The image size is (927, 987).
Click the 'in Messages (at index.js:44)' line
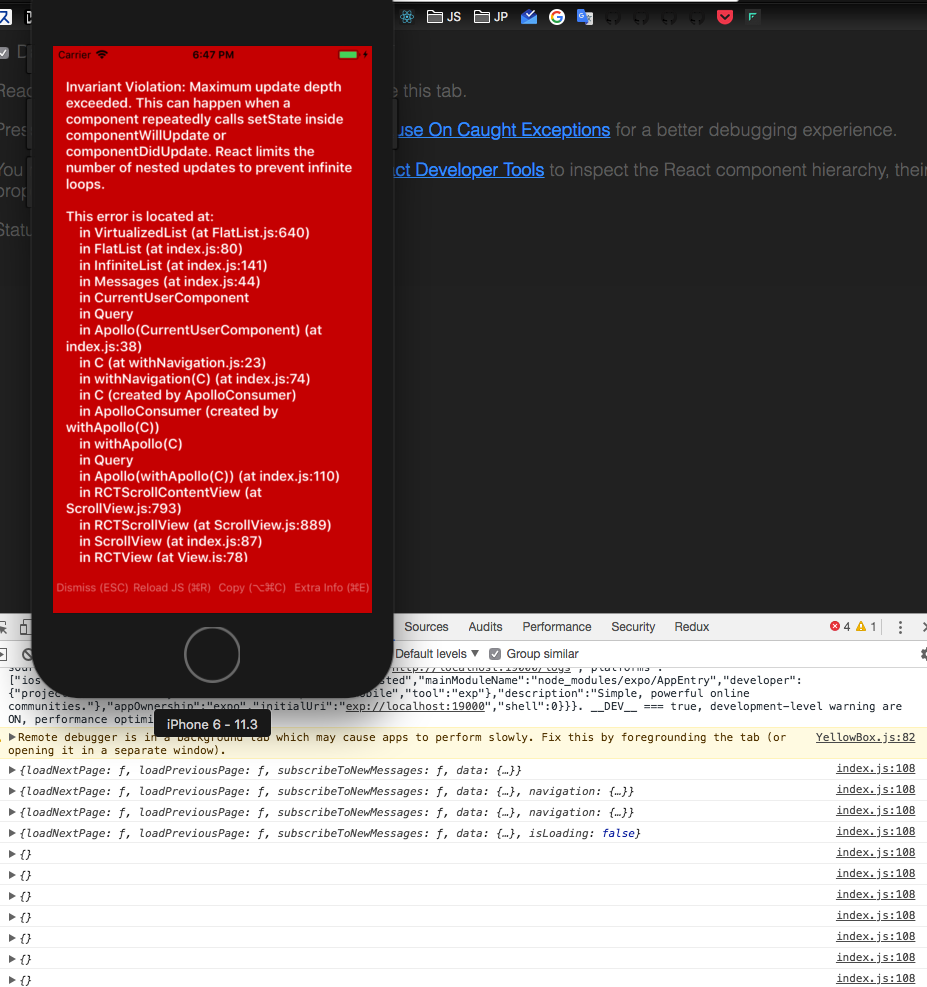[169, 281]
